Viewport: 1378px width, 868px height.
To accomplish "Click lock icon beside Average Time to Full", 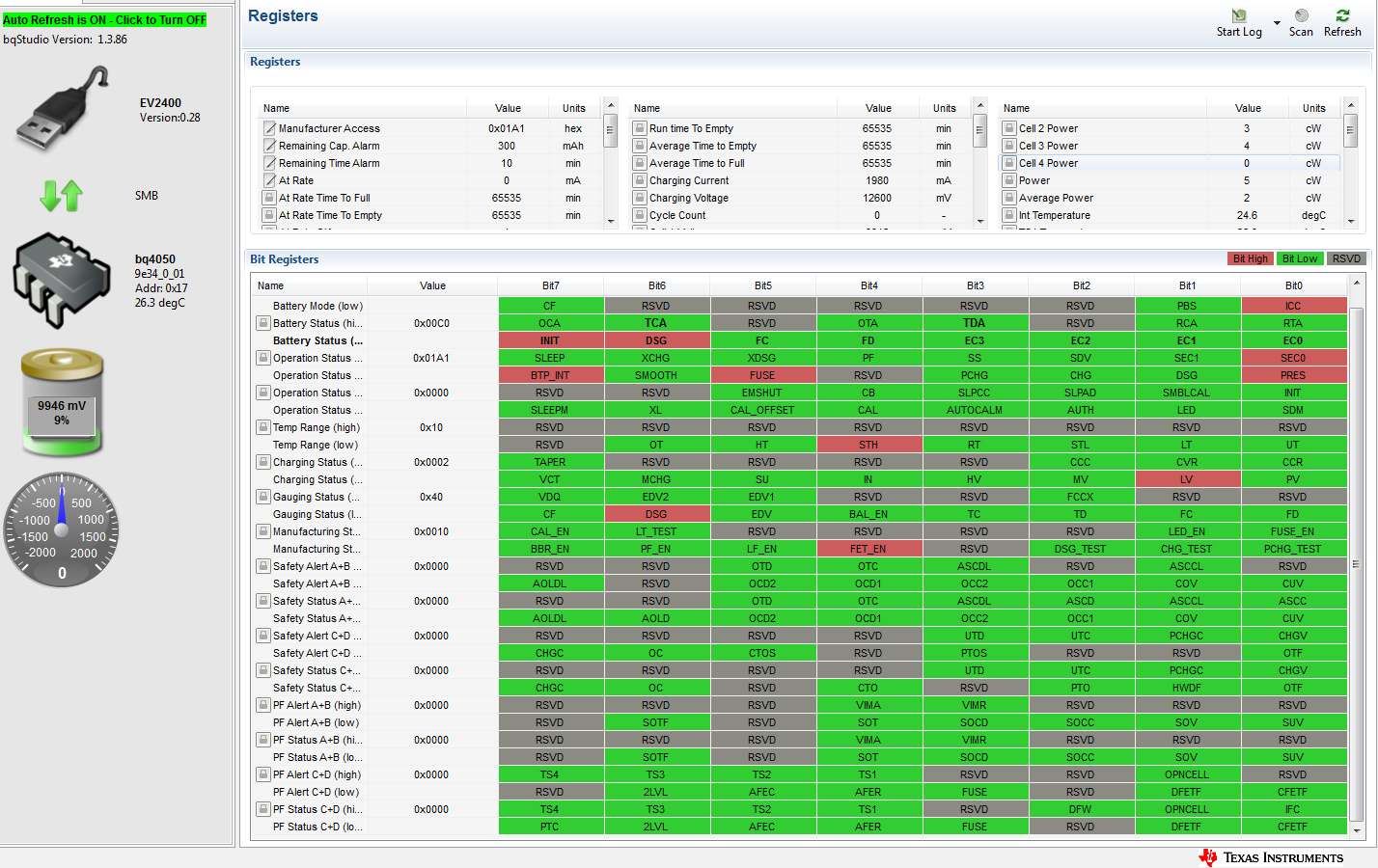I will point(640,163).
